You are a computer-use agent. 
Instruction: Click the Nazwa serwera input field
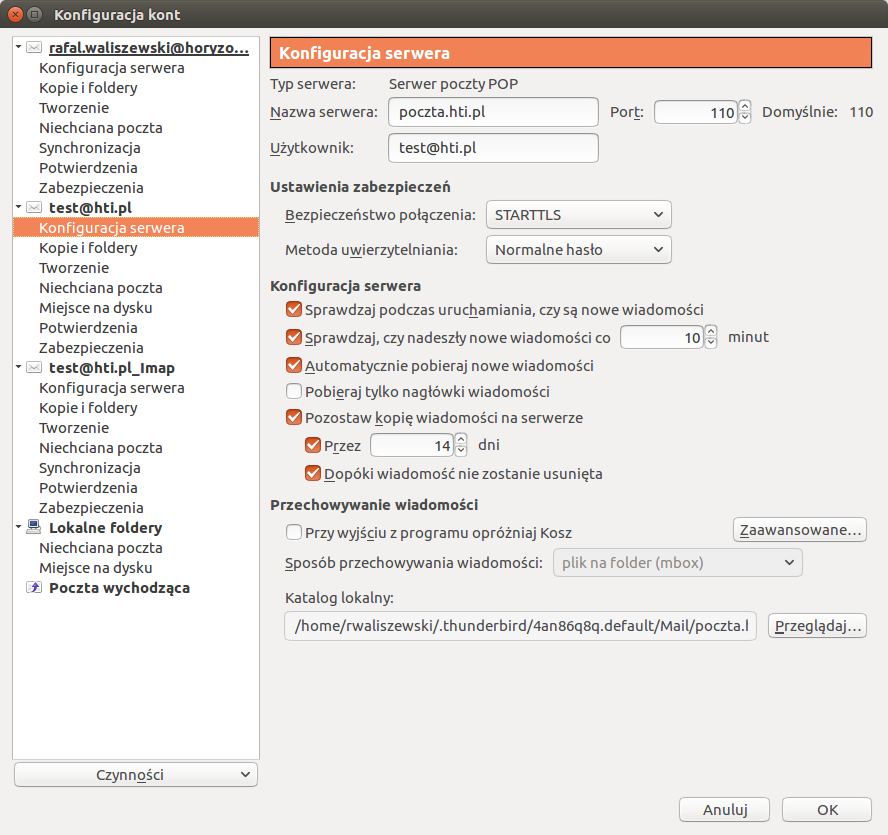[x=492, y=112]
